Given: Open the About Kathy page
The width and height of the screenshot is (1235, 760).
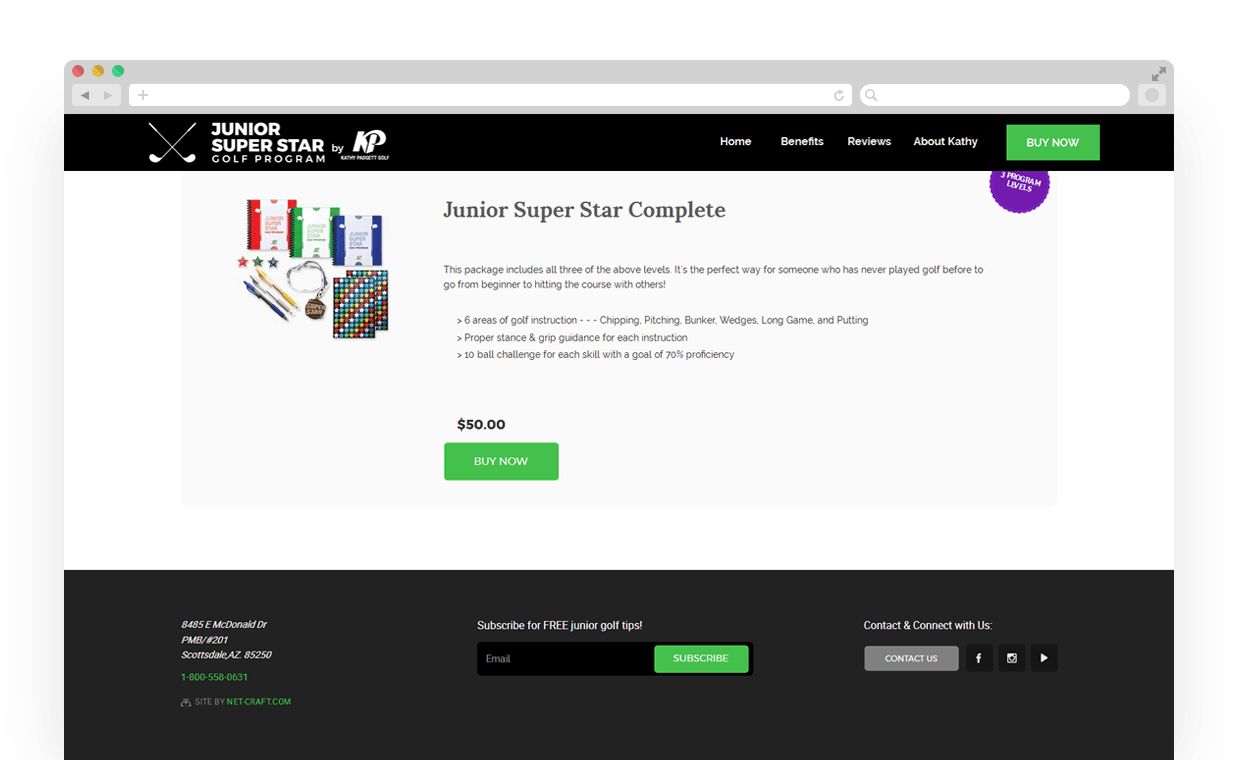Looking at the screenshot, I should (x=945, y=142).
